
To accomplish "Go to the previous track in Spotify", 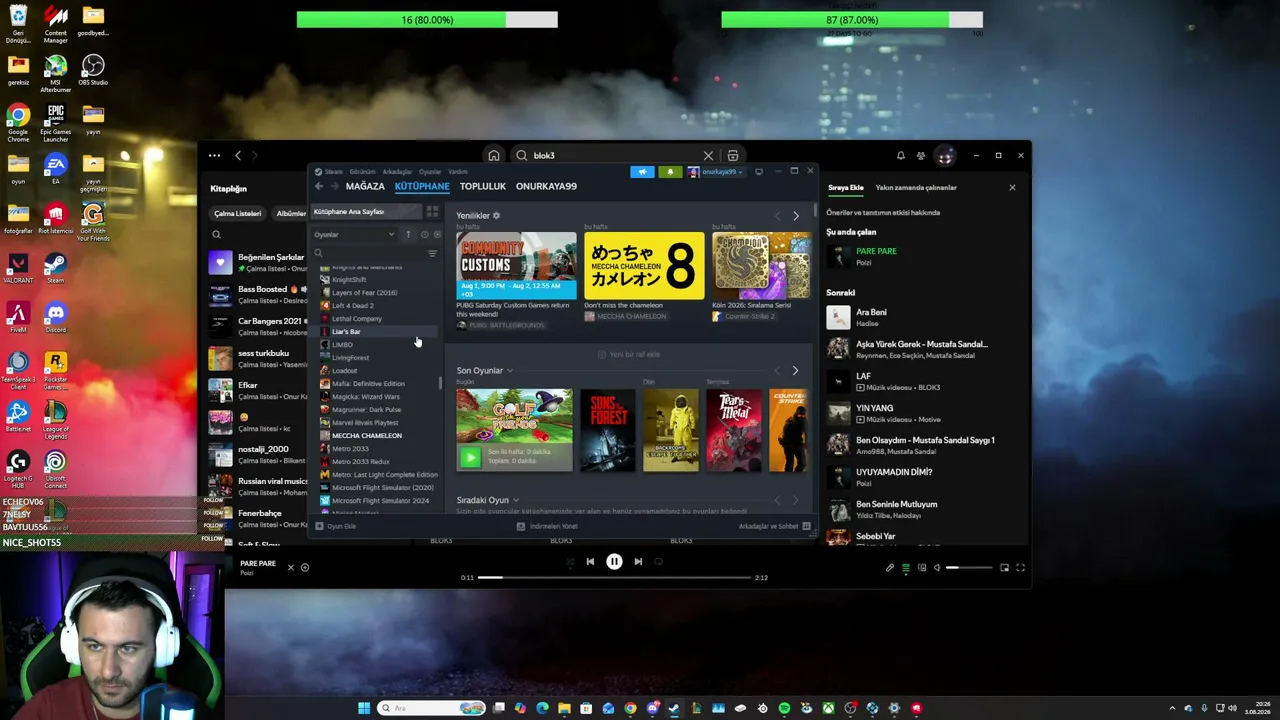I will pos(590,562).
